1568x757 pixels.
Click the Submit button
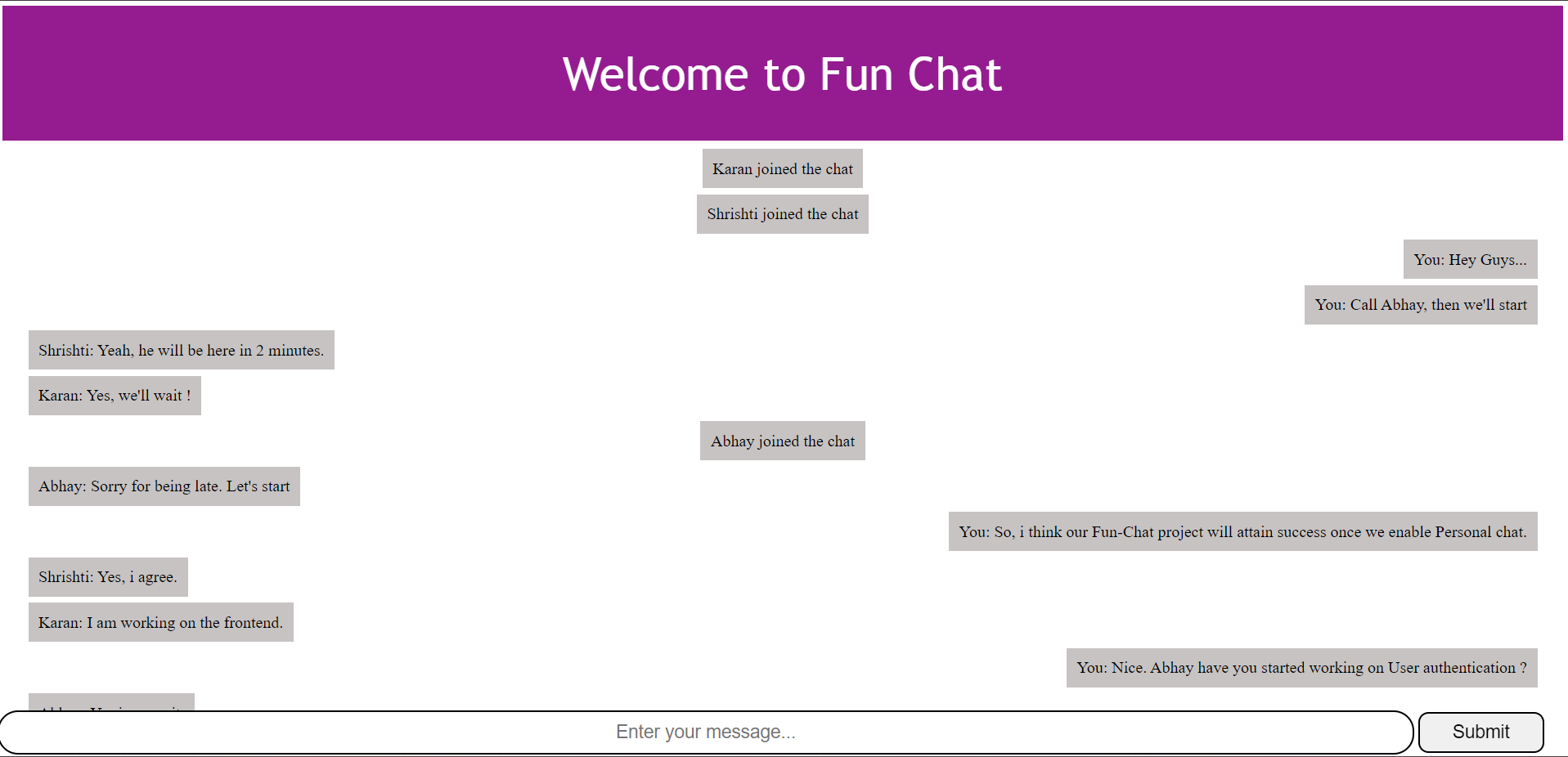click(x=1480, y=732)
